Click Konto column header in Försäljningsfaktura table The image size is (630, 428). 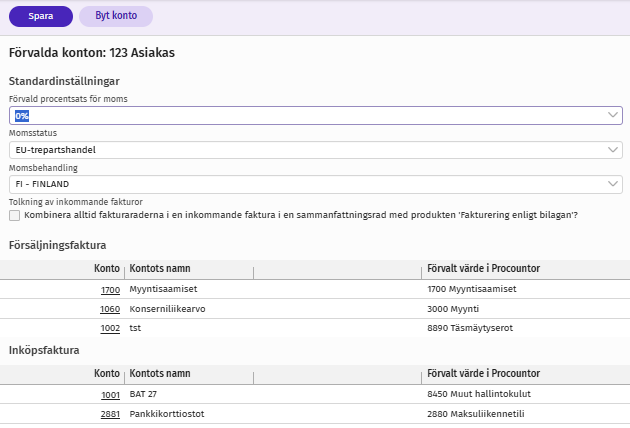(x=107, y=268)
